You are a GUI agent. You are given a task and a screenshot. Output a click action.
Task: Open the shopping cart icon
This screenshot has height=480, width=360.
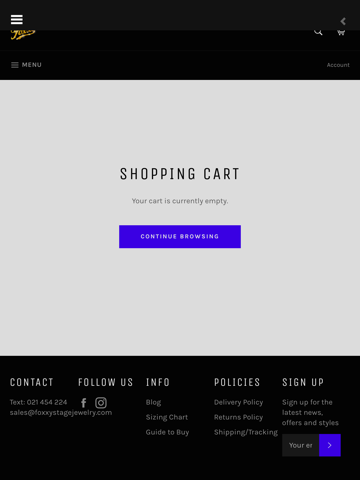(341, 32)
